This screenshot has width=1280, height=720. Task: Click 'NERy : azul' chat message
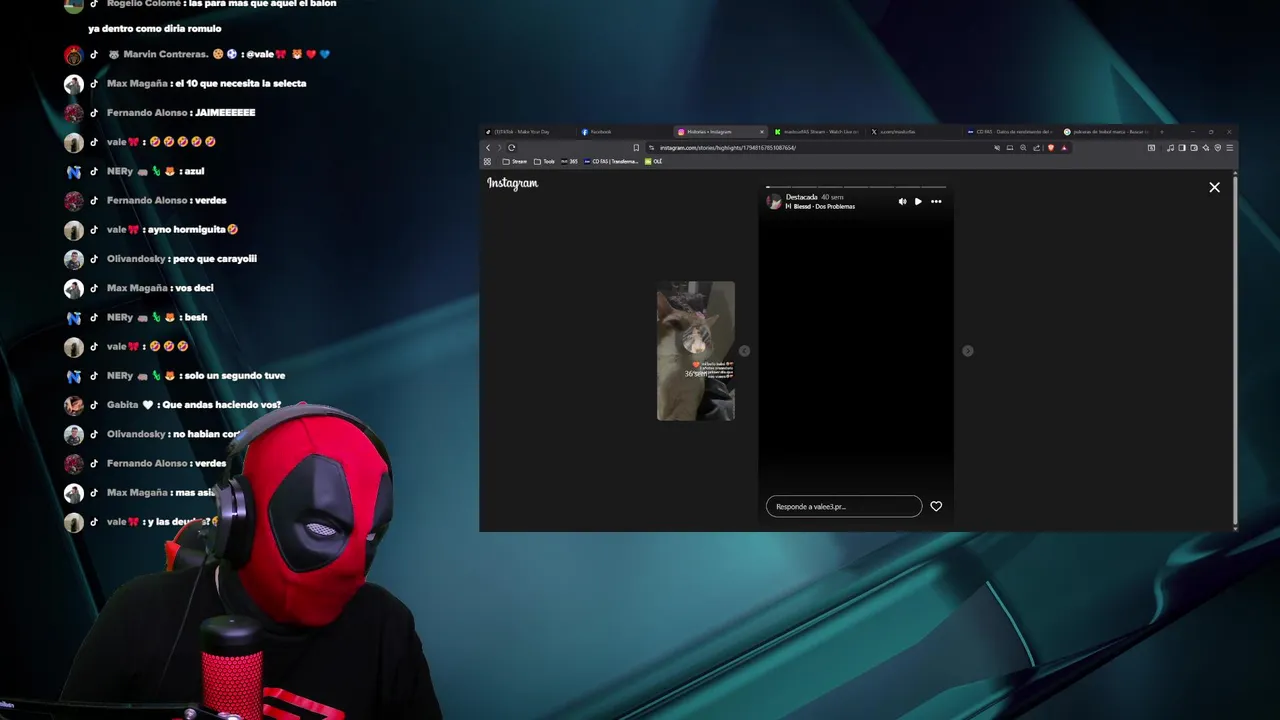tap(155, 171)
